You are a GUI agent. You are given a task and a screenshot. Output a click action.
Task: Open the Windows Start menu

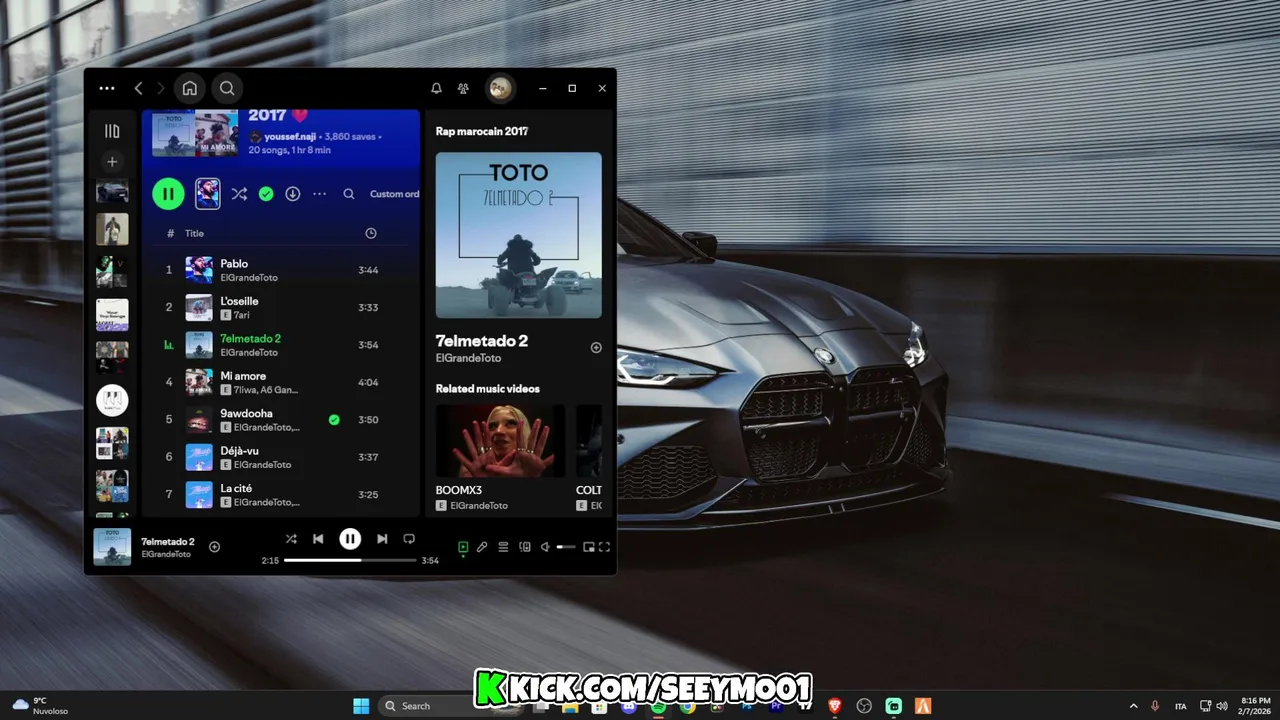point(361,706)
